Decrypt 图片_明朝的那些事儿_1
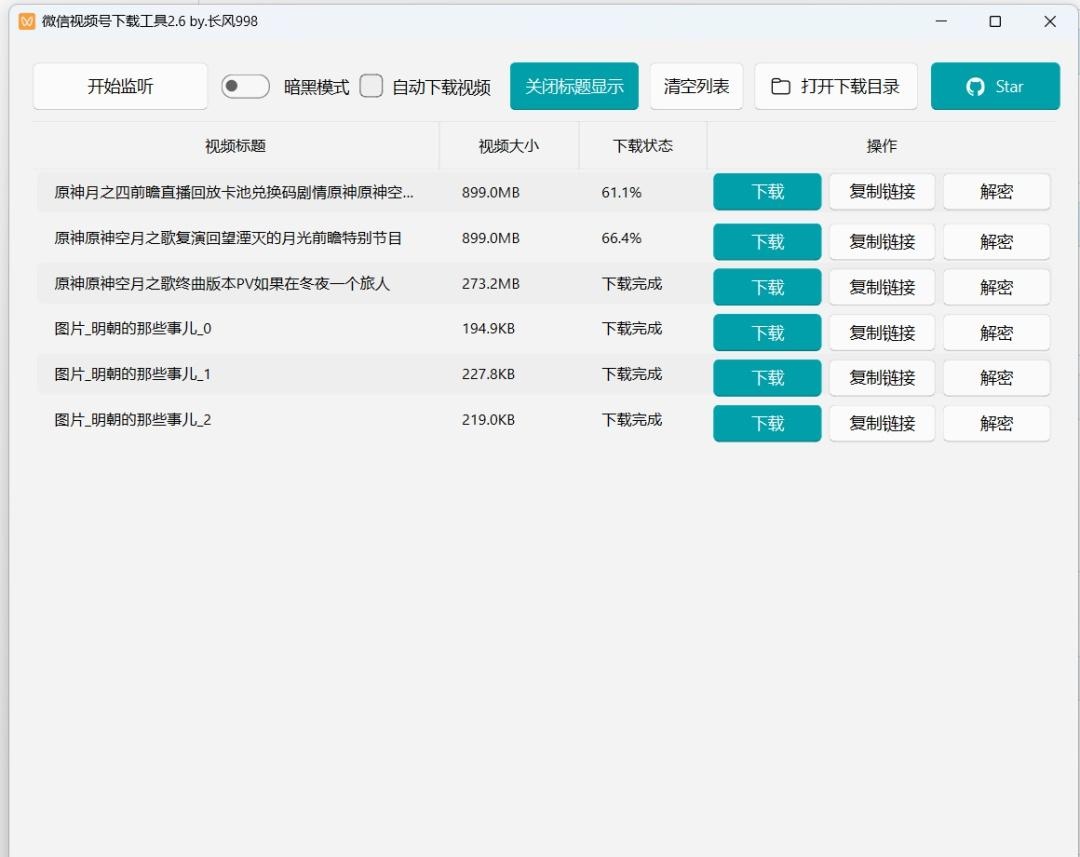 coord(996,378)
